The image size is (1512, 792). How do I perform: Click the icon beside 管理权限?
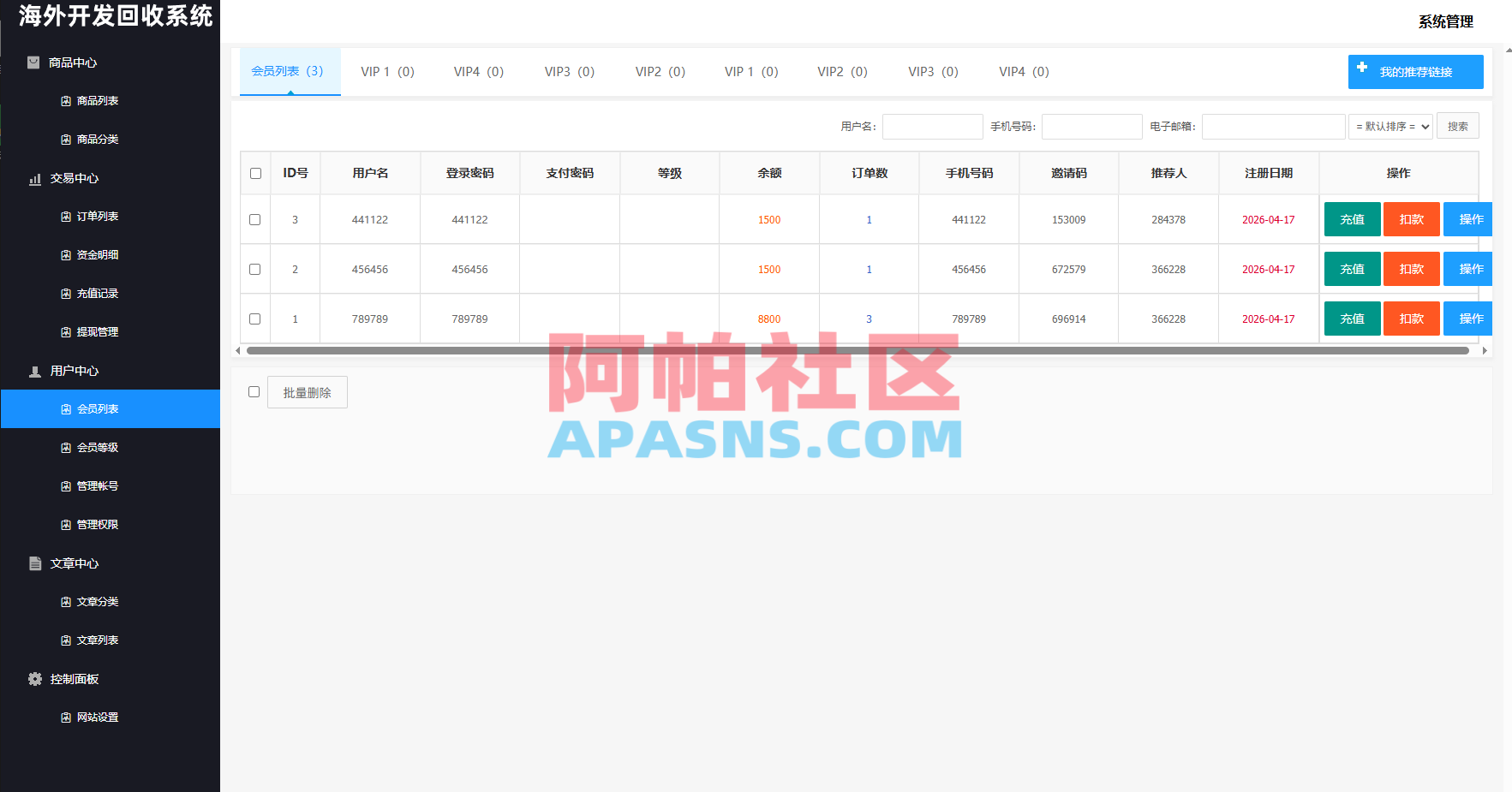pyautogui.click(x=66, y=525)
